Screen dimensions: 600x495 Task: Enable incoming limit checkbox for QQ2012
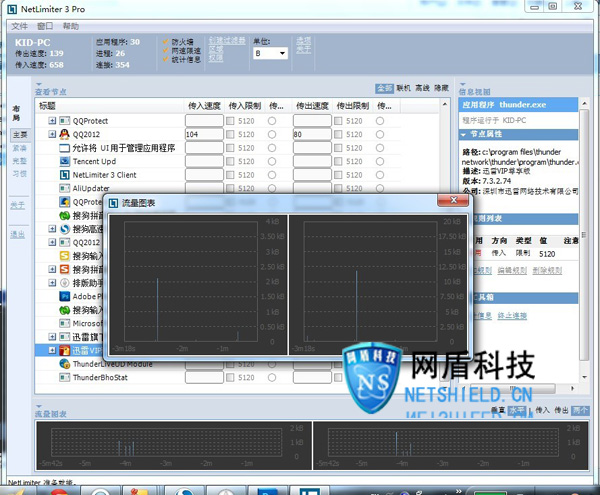(230, 134)
